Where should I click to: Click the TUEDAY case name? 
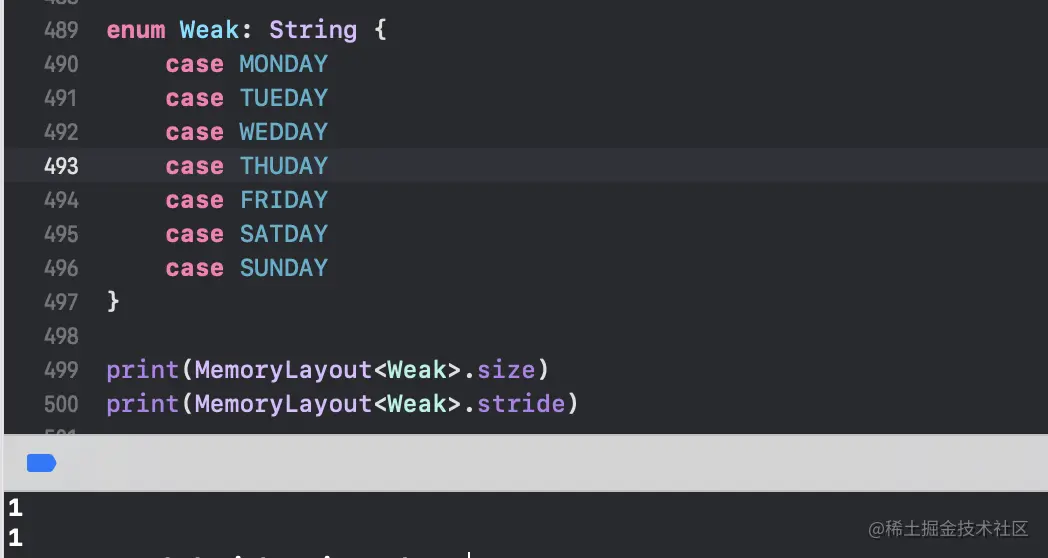click(x=284, y=98)
